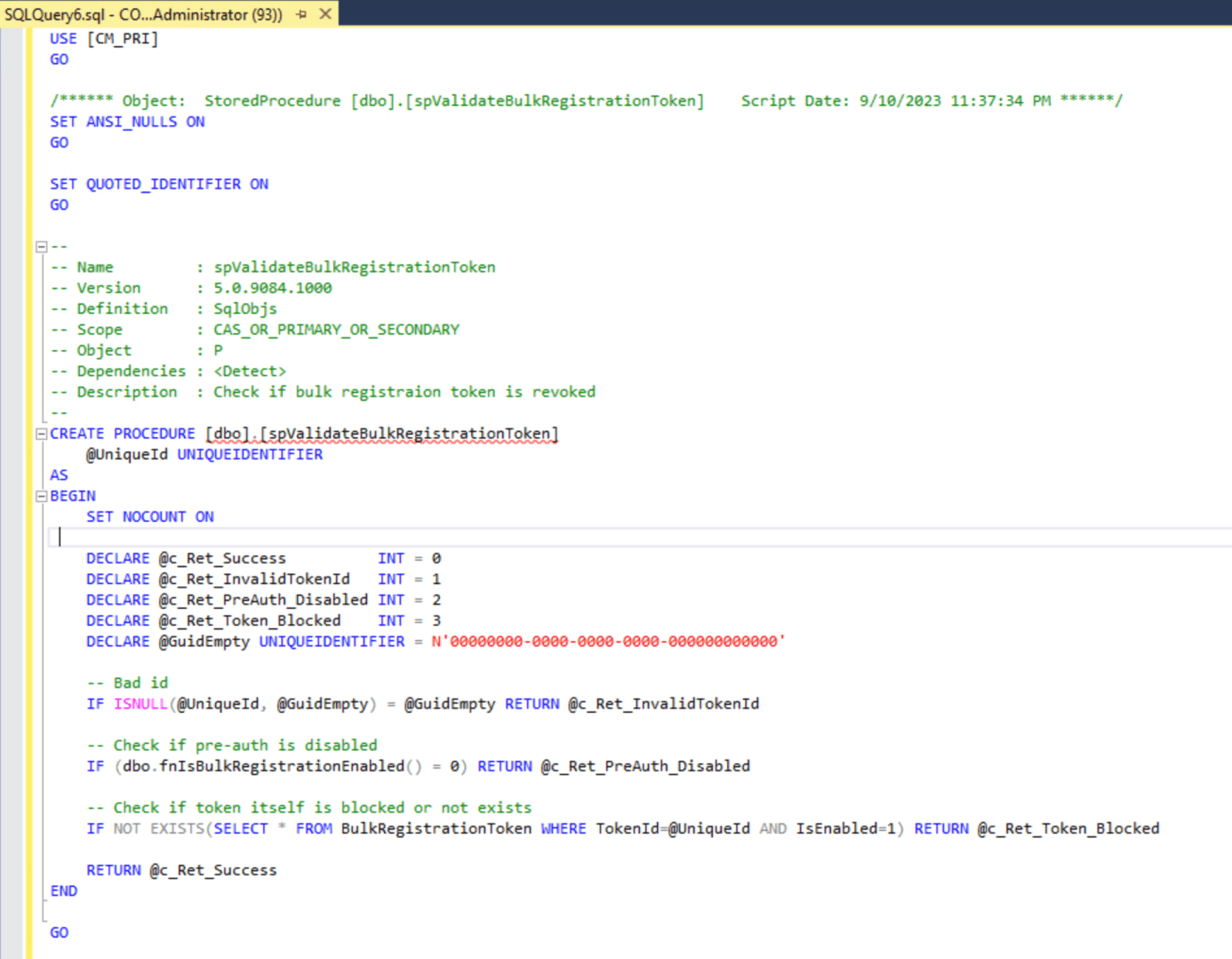Click the underlined procedure name spValidateBulkRegistrationToken
This screenshot has width=1232, height=959.
point(409,434)
